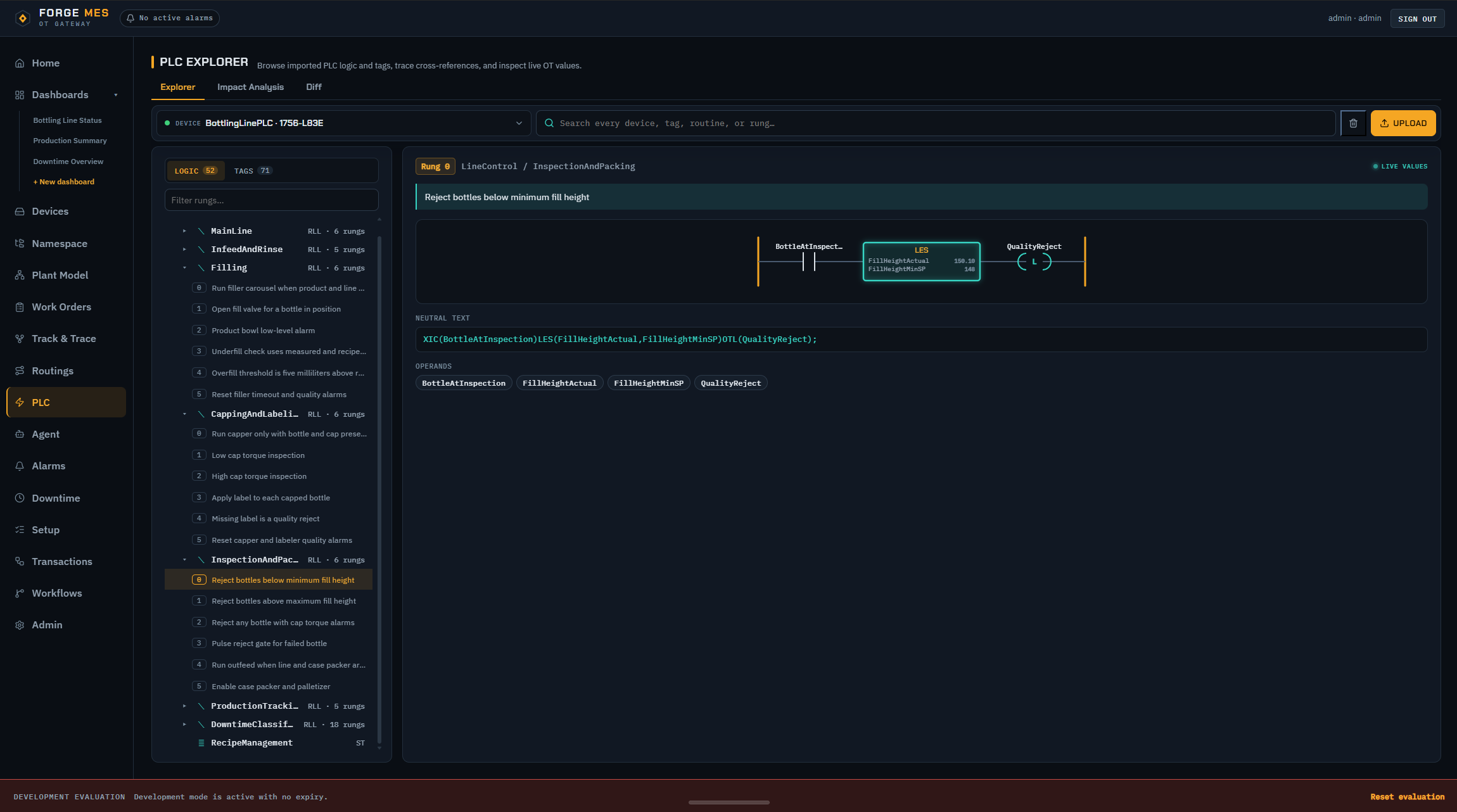Open Track & Trace icon
The height and width of the screenshot is (812, 1457).
click(20, 339)
